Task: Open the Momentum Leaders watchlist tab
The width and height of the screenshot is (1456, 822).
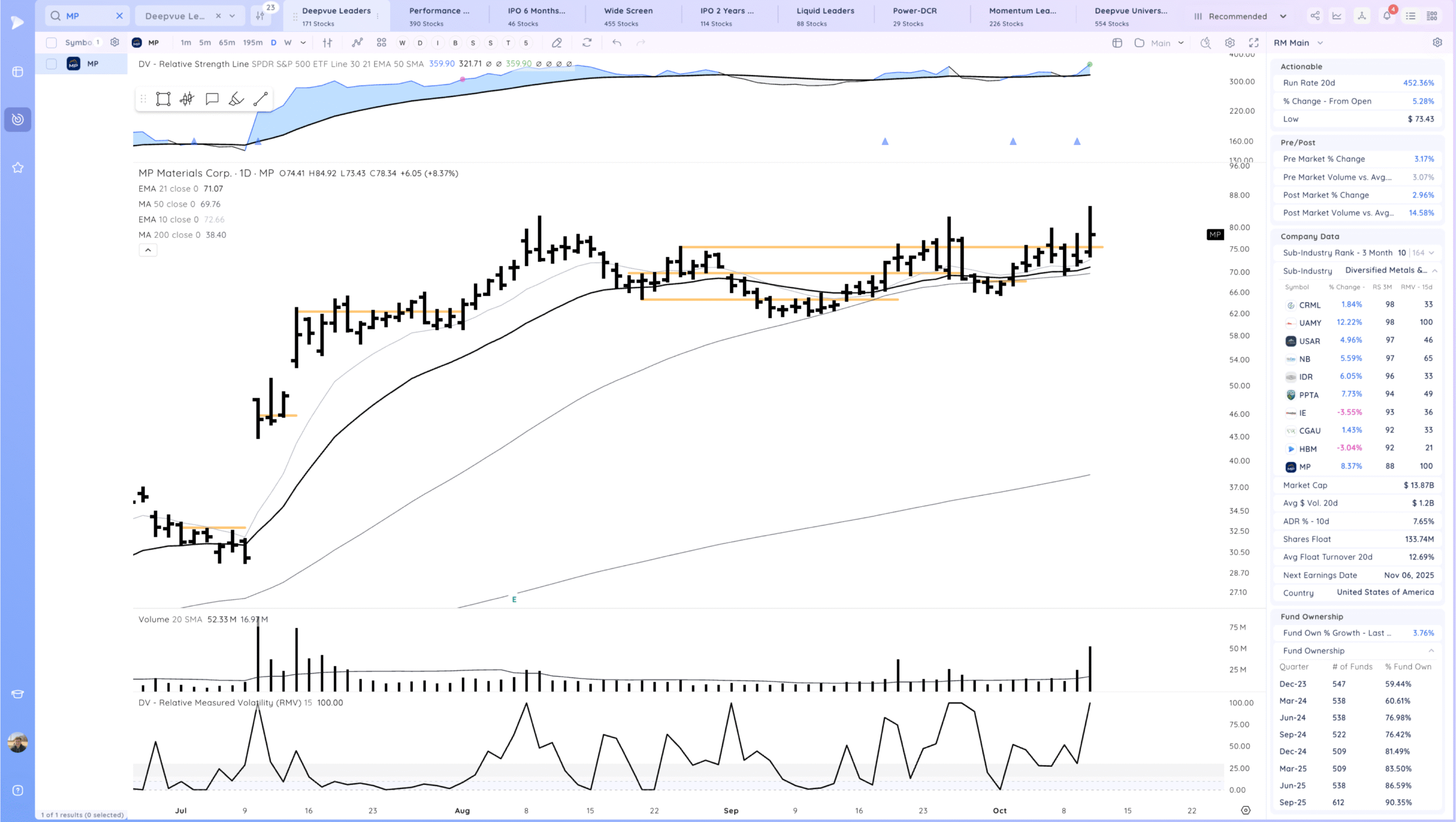Action: point(1022,16)
